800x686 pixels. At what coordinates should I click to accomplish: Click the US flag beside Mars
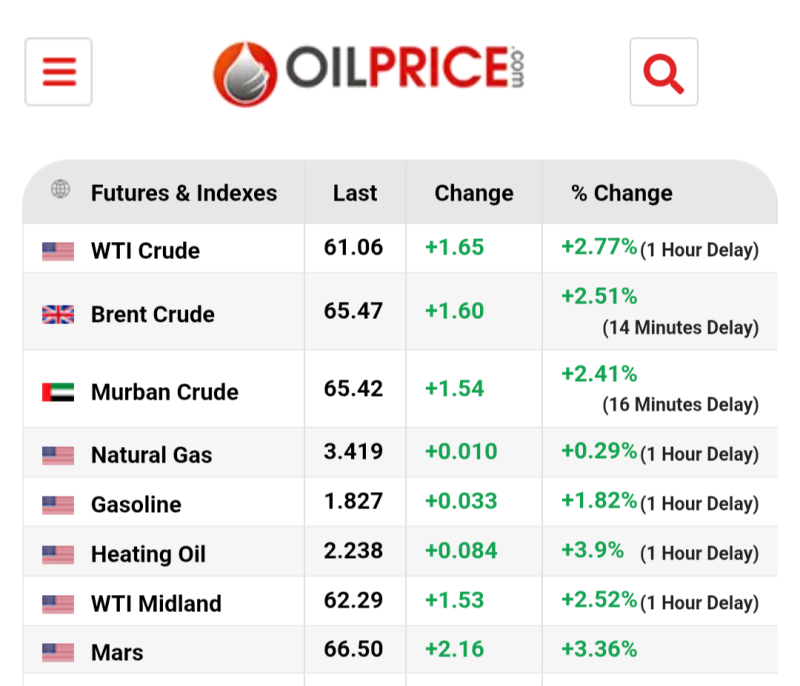58,653
